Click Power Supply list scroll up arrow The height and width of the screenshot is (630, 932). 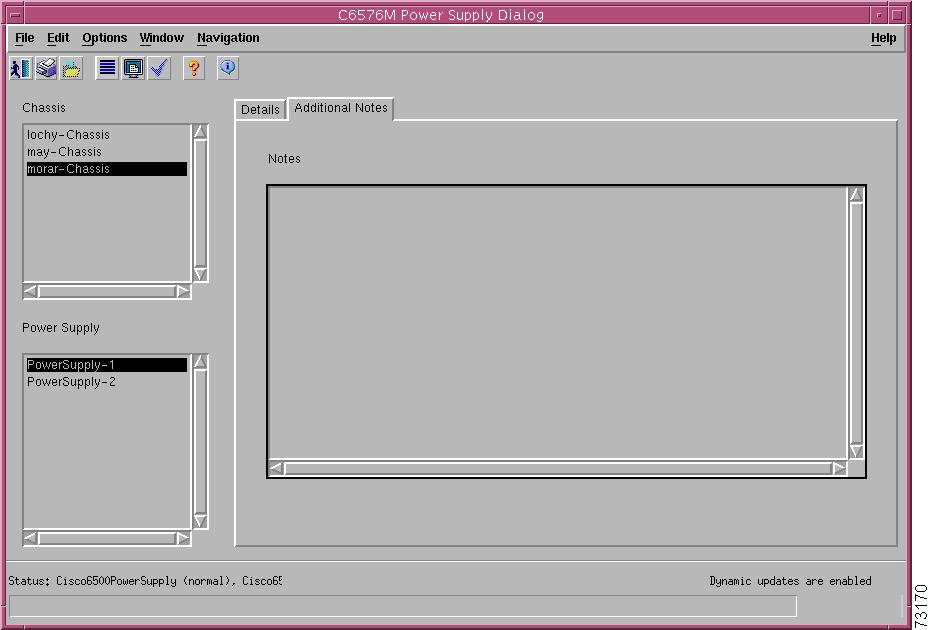click(x=200, y=361)
